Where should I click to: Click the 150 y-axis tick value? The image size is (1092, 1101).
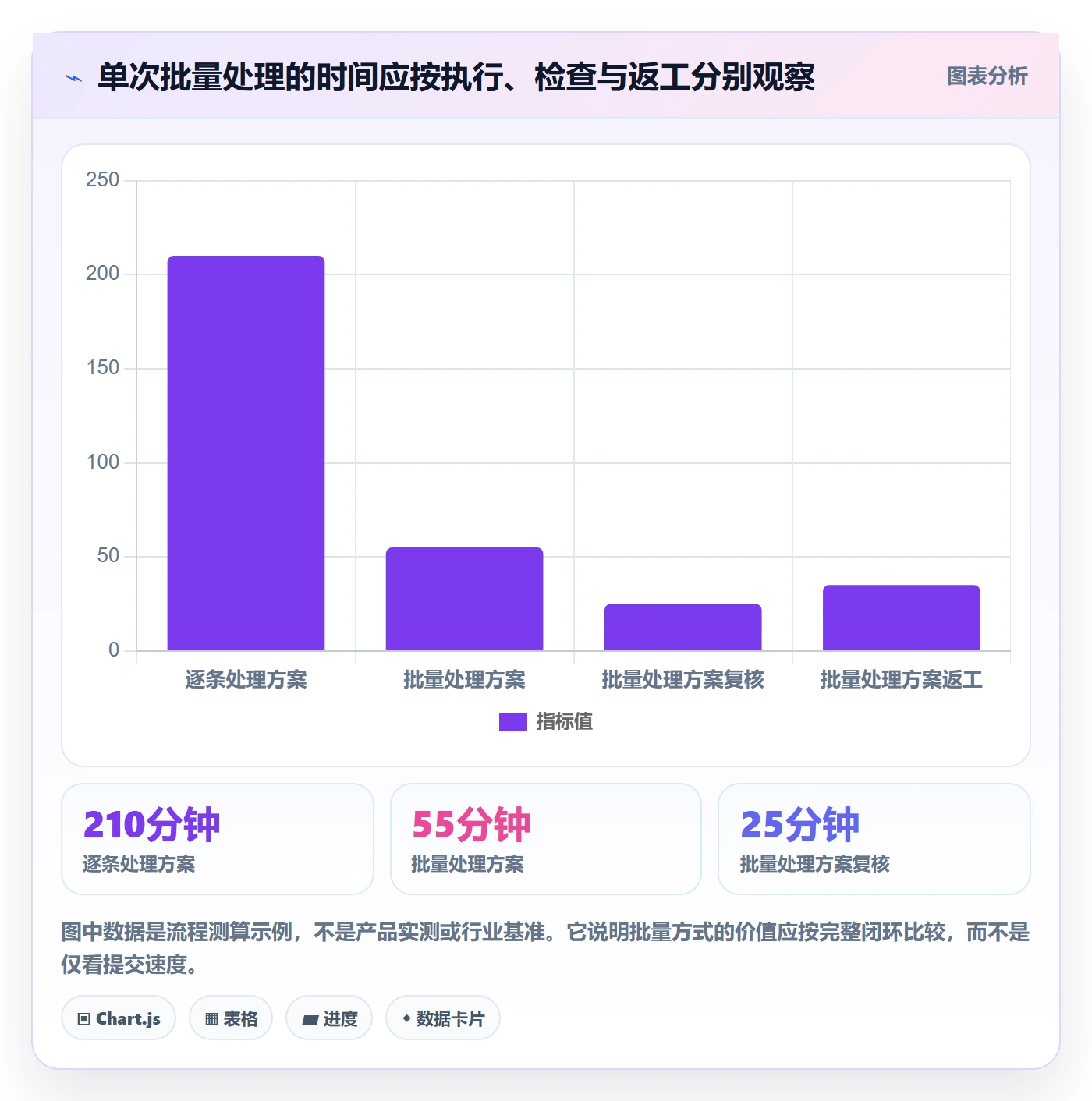[102, 368]
